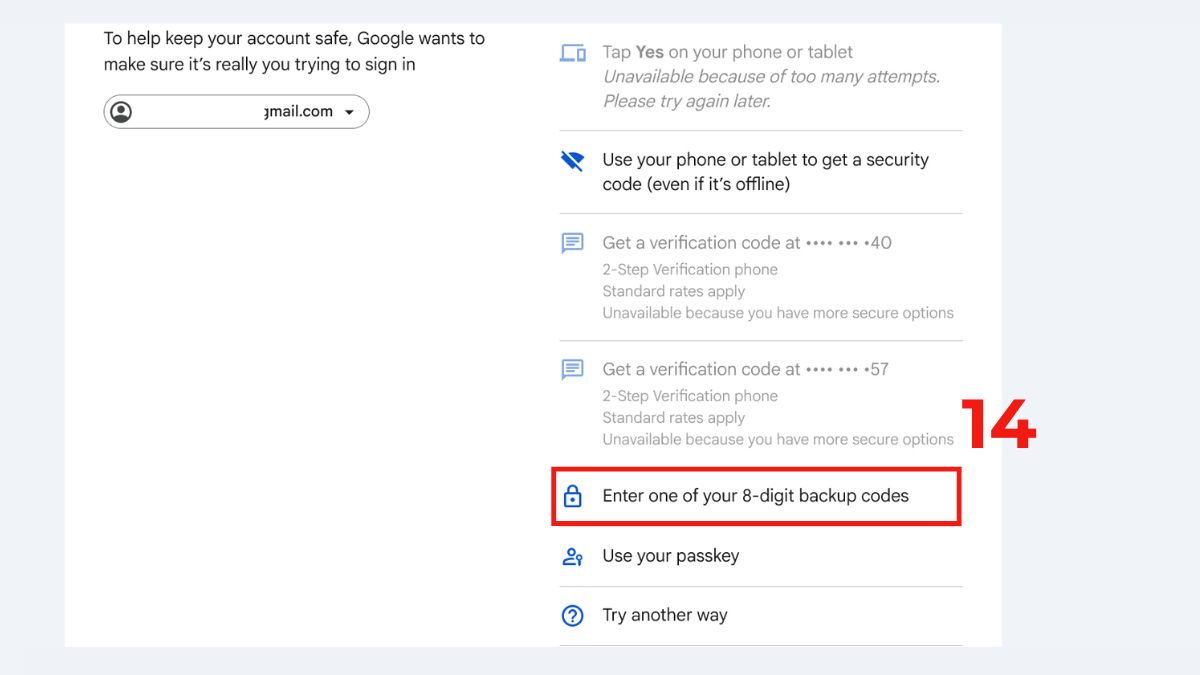Image resolution: width=1200 pixels, height=675 pixels.
Task: Click the question mark icon beside Try another way
Action: [x=571, y=615]
